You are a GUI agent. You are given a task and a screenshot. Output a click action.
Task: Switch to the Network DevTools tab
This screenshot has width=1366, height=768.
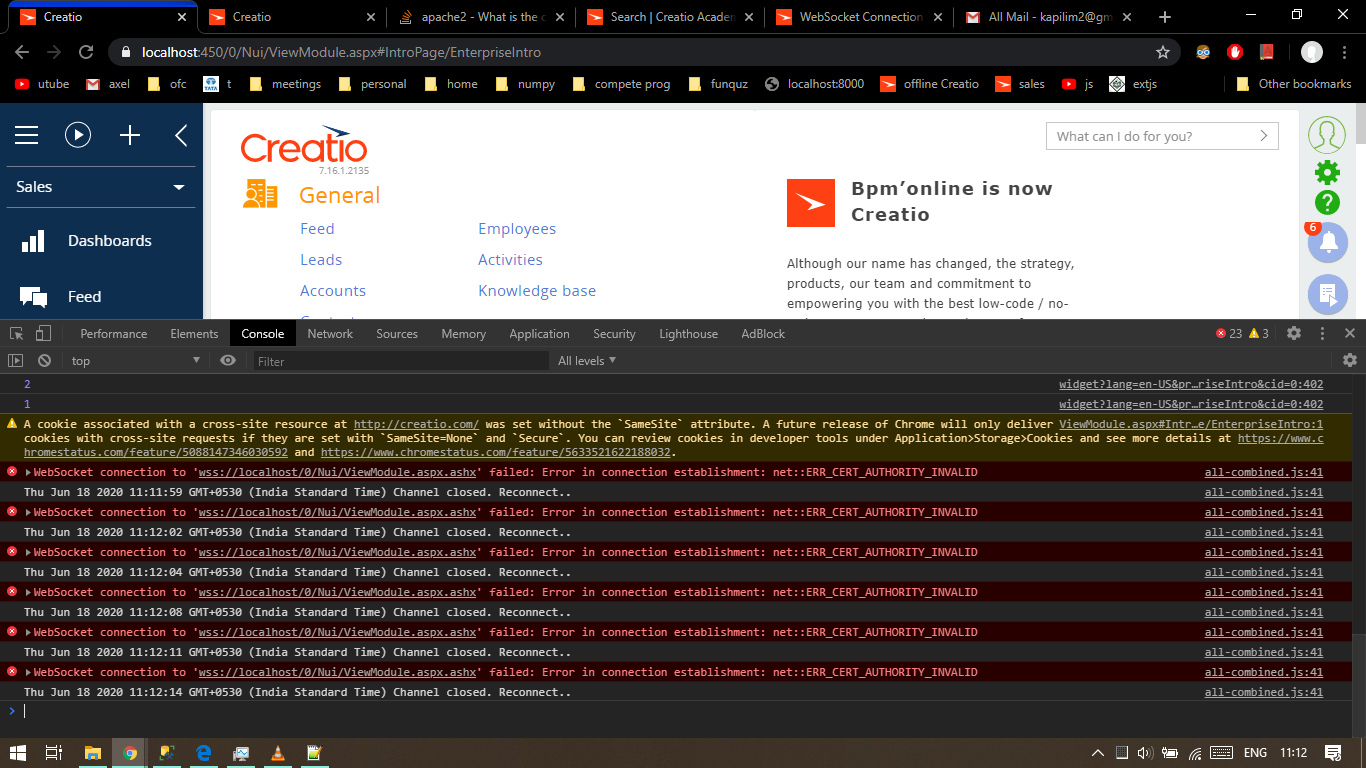(330, 334)
